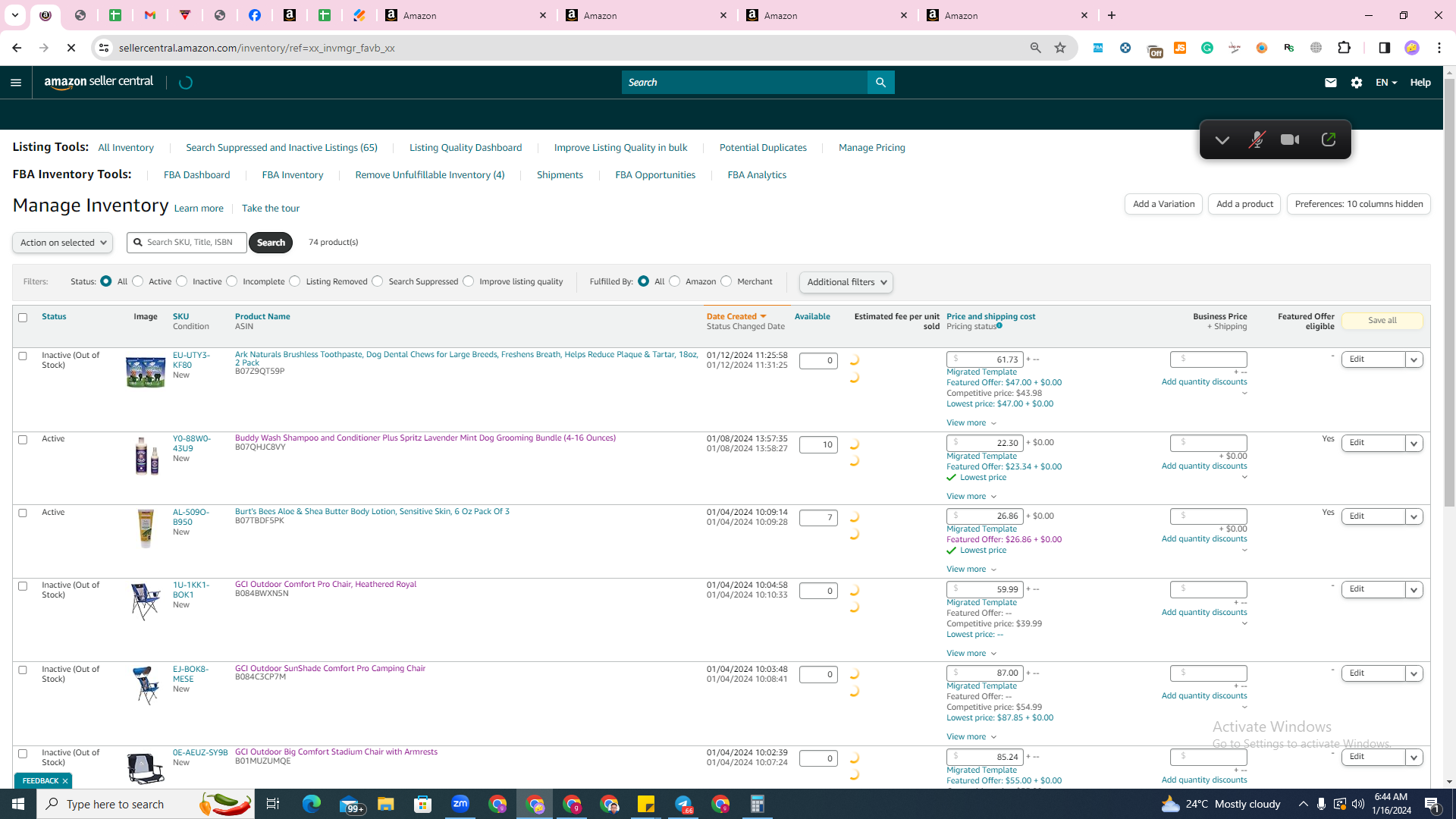Open Shipments under FBA Inventory Tools

click(x=560, y=175)
